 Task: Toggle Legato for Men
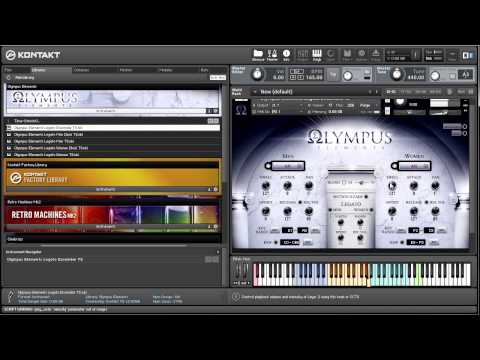330,210
